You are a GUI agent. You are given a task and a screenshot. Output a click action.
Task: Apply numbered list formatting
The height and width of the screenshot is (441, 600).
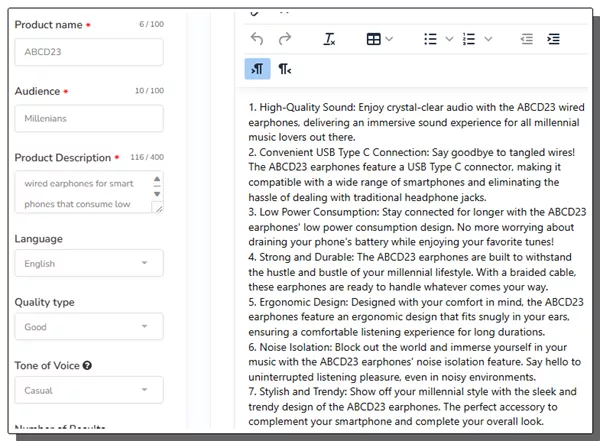[469, 39]
